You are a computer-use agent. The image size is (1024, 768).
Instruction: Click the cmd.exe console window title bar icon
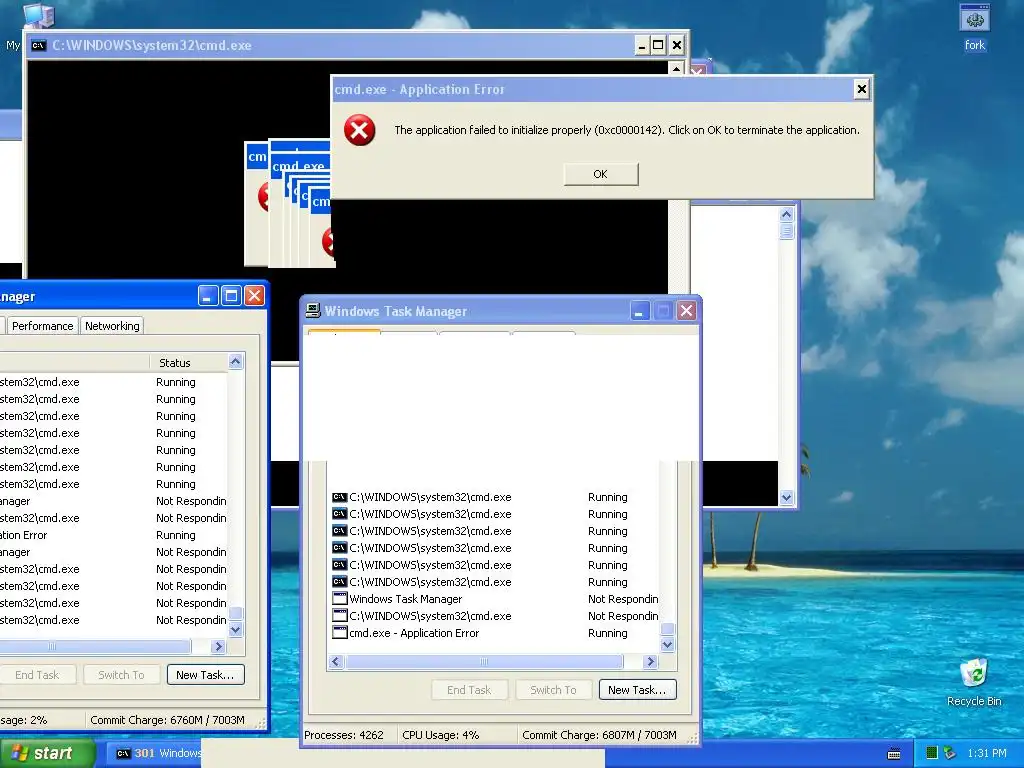(39, 45)
